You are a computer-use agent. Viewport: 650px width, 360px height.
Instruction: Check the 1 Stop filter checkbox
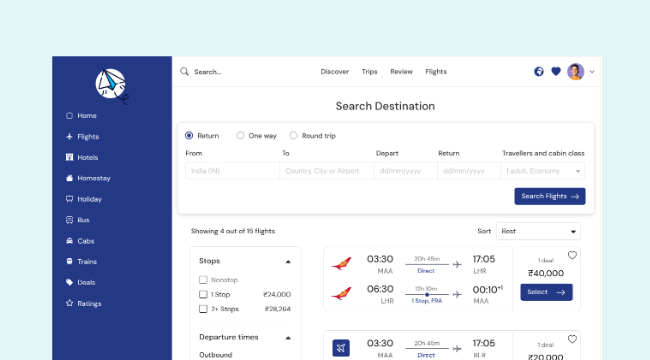(203, 294)
